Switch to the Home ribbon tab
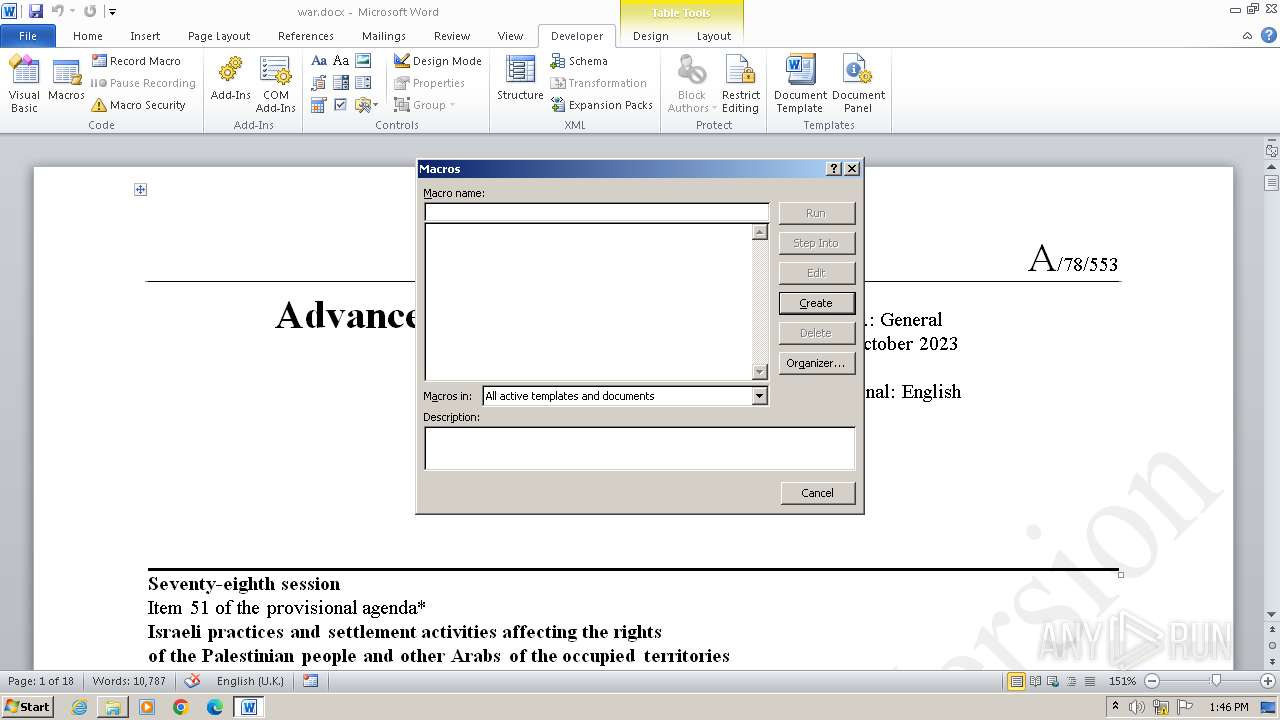1280x720 pixels. click(x=88, y=36)
